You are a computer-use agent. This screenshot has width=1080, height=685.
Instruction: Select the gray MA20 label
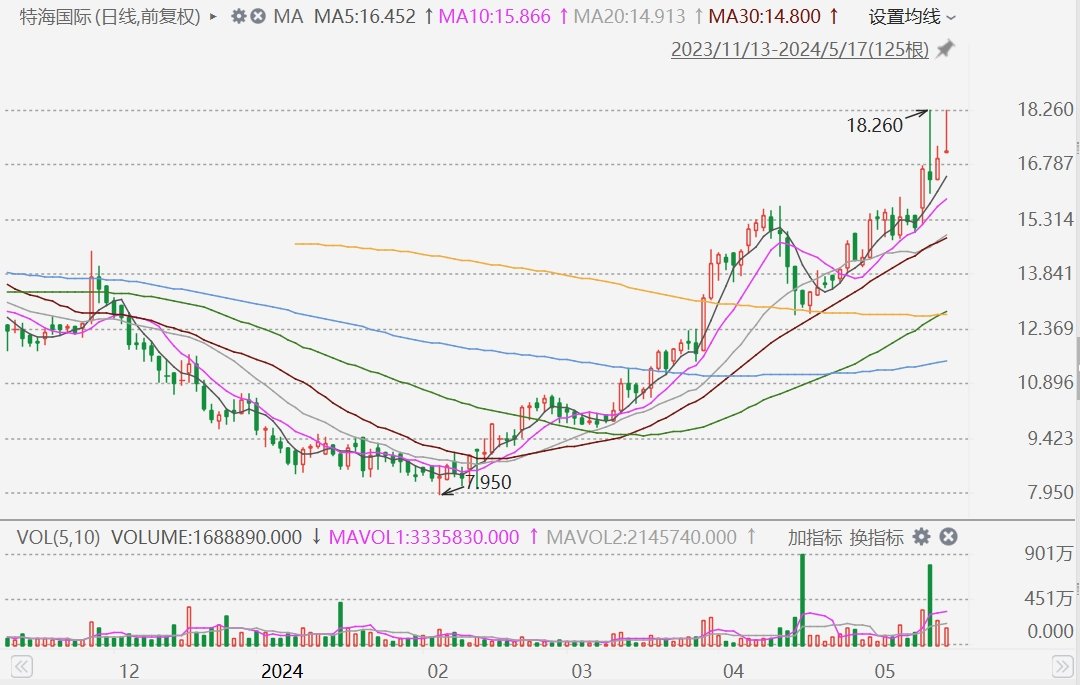click(x=630, y=17)
